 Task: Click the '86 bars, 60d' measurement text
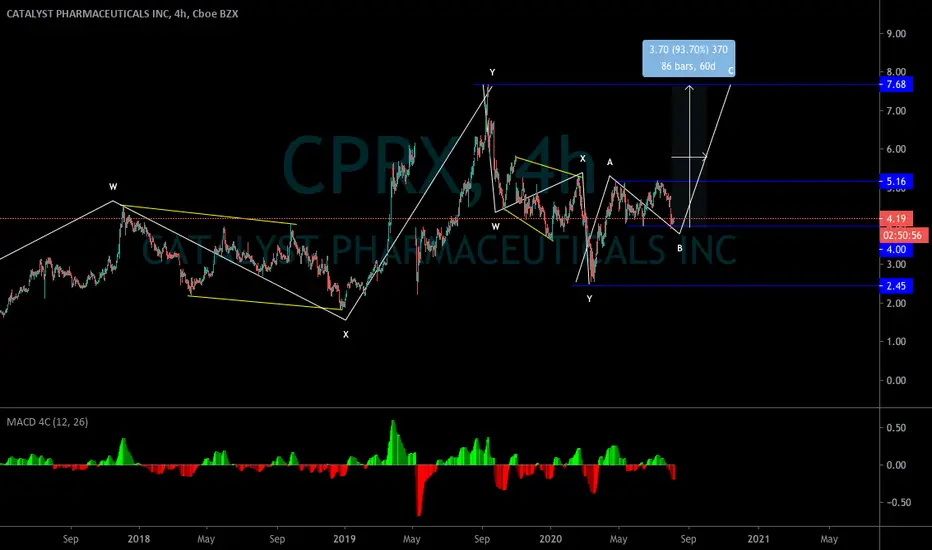tap(688, 66)
